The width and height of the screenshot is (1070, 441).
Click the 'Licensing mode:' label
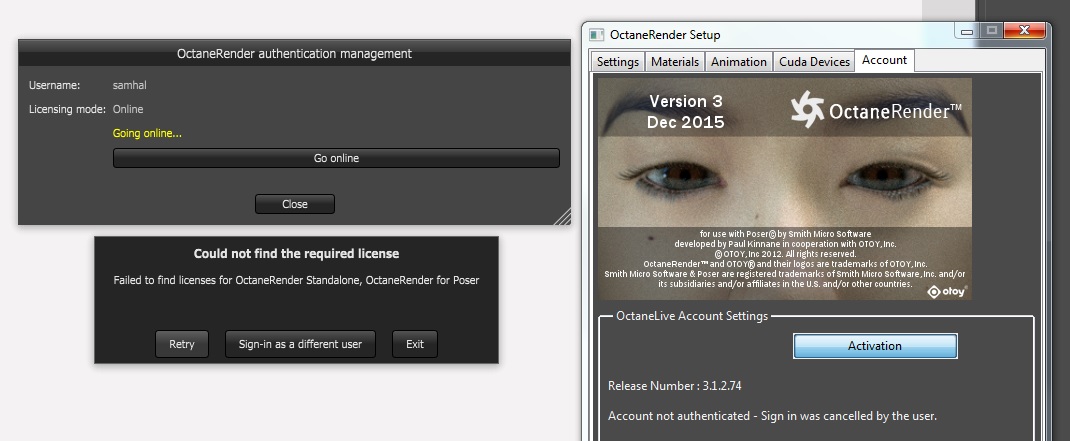[x=67, y=109]
